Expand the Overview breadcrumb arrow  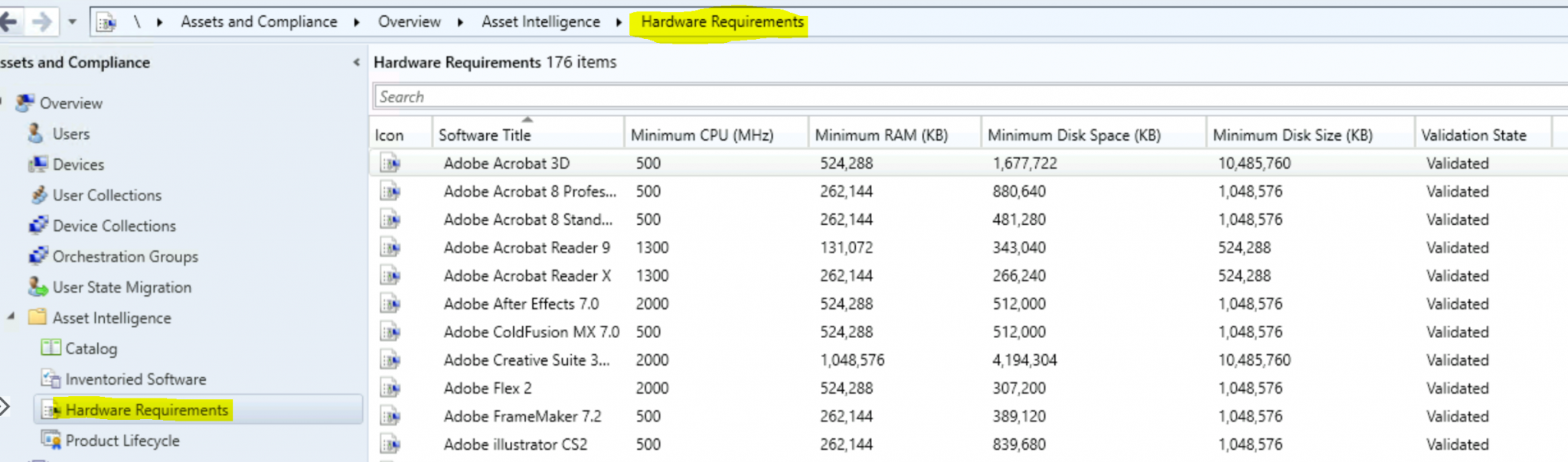tap(460, 22)
